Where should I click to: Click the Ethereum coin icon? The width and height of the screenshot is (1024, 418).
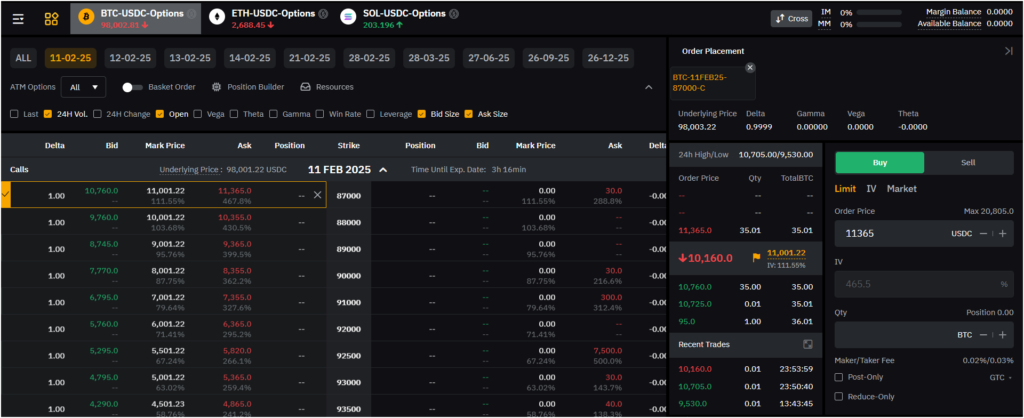click(x=217, y=18)
